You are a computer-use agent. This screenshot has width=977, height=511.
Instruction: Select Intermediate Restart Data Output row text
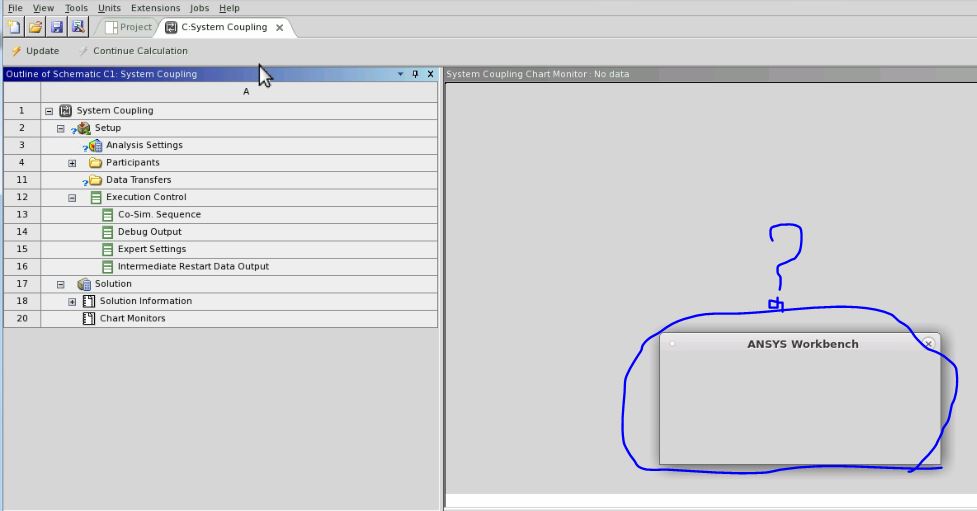tap(193, 267)
